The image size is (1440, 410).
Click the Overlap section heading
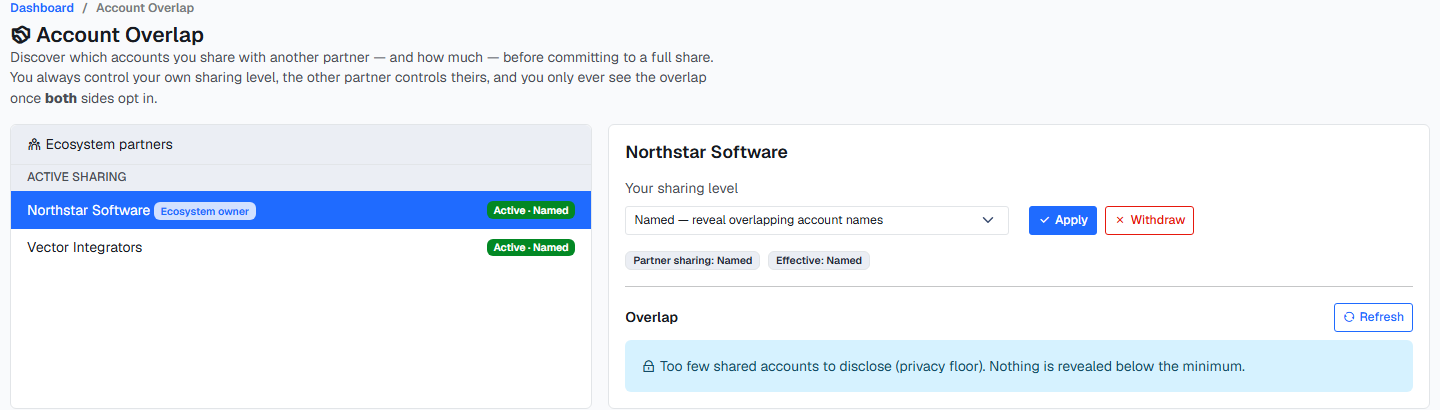(x=651, y=317)
